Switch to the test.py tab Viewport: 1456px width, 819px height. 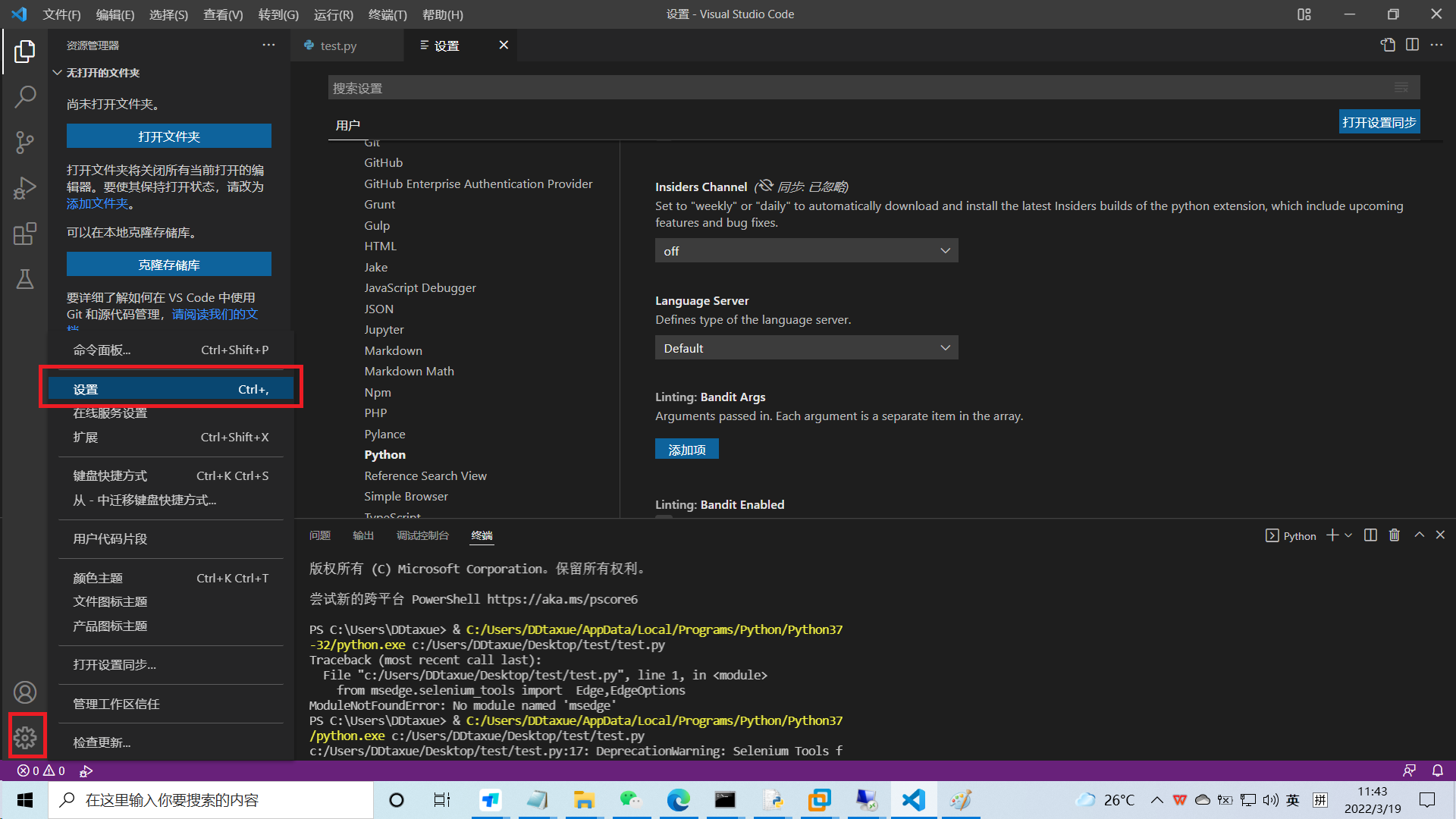coord(338,45)
